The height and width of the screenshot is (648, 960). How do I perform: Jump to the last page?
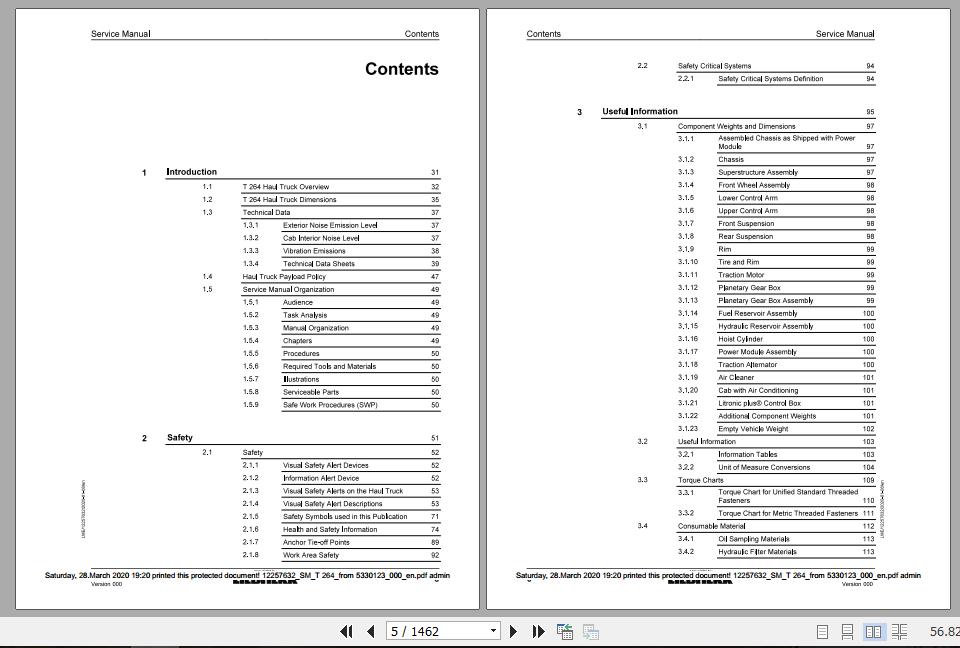pos(538,631)
